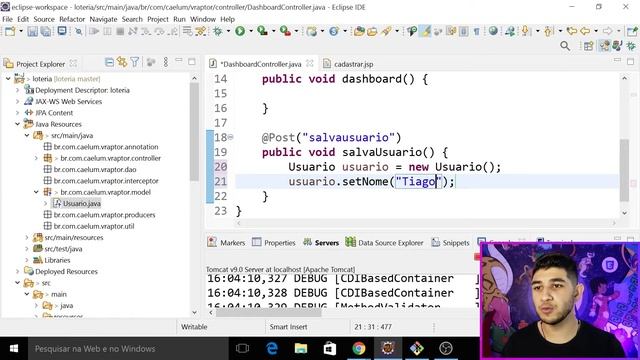
Task: Click the Run with coverage icon
Action: click(x=262, y=31)
